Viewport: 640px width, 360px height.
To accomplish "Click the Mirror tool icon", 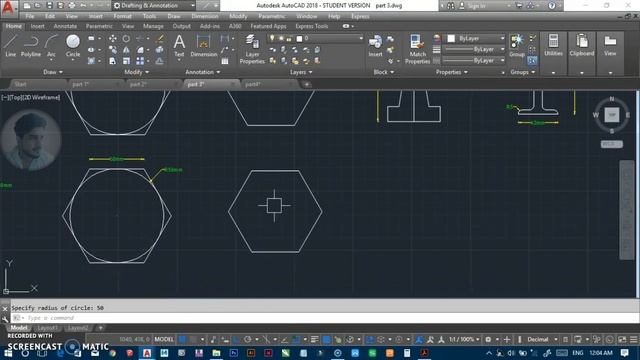I will point(126,50).
